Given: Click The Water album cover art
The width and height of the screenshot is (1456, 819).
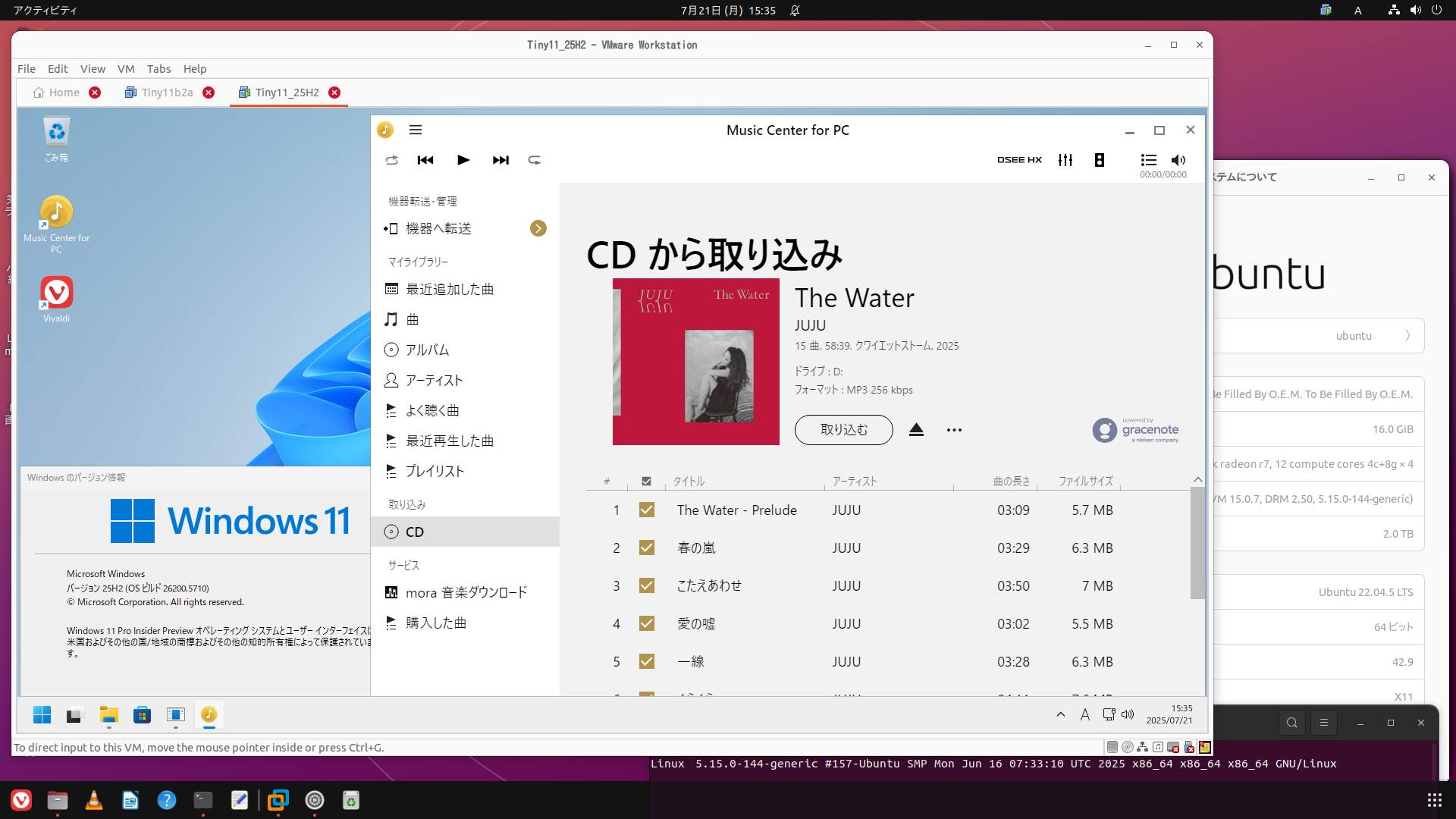Looking at the screenshot, I should (x=695, y=362).
